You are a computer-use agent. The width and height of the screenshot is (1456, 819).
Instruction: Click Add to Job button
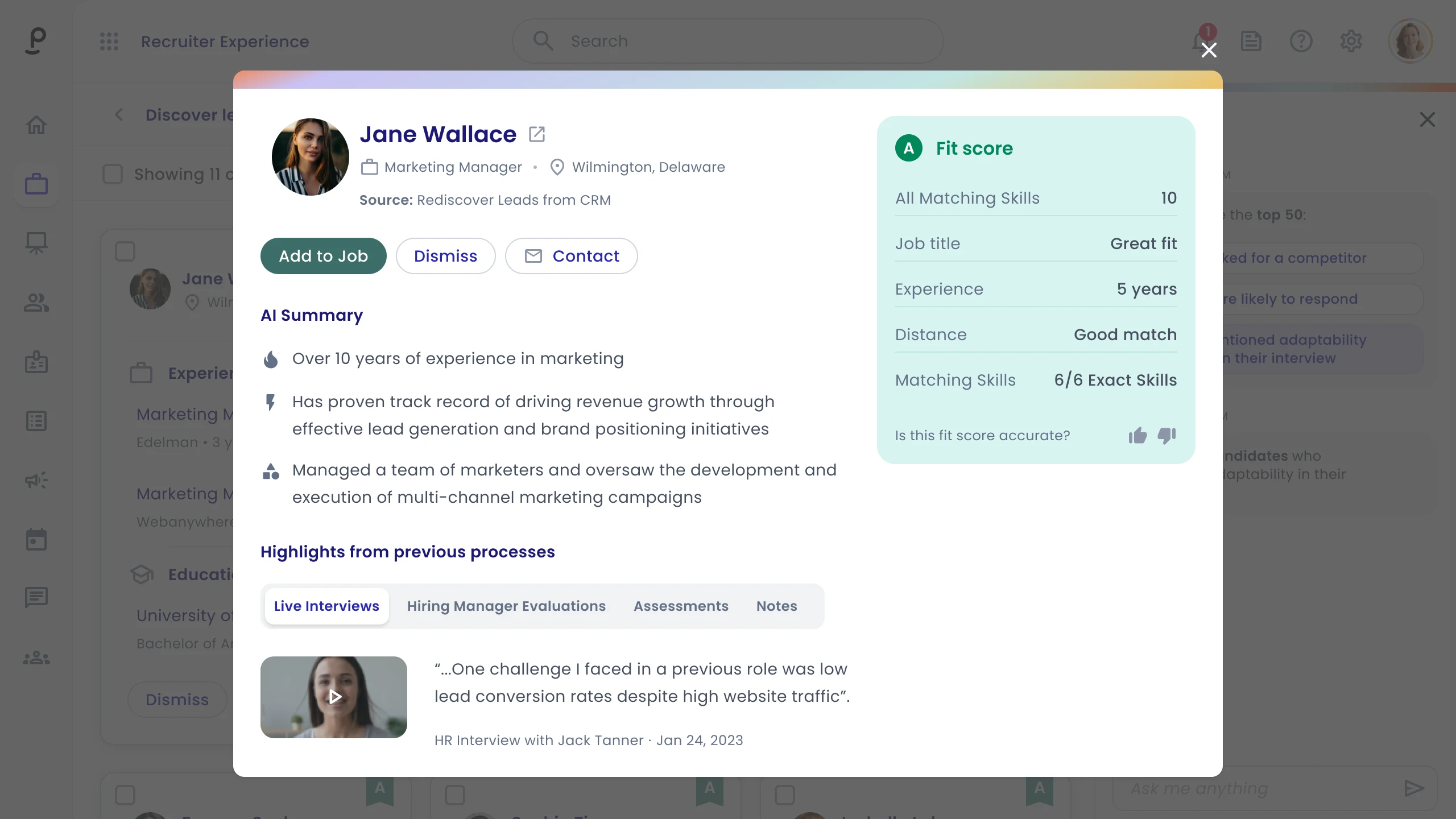[324, 256]
